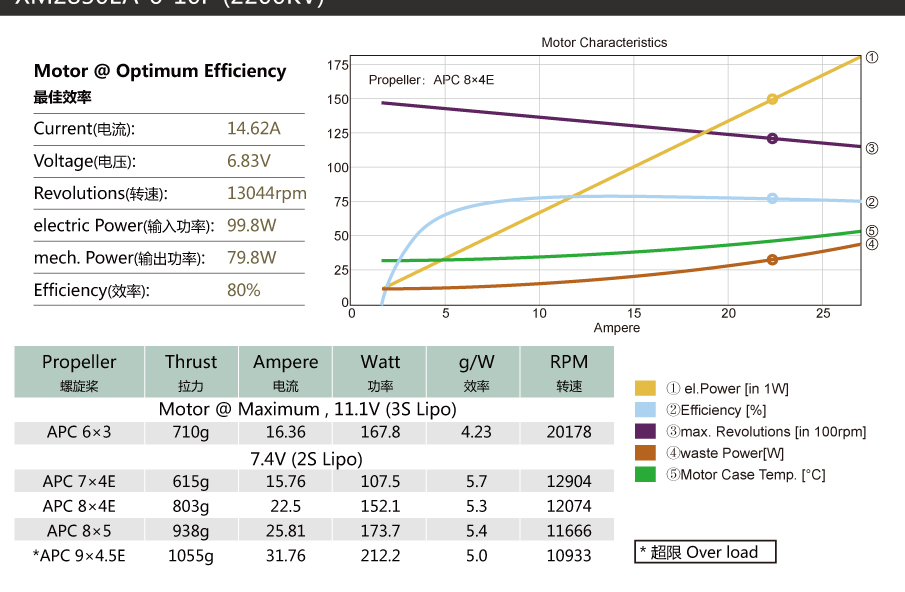The width and height of the screenshot is (905, 592).
Task: Click the purple marker on revolutions line
Action: click(x=772, y=138)
